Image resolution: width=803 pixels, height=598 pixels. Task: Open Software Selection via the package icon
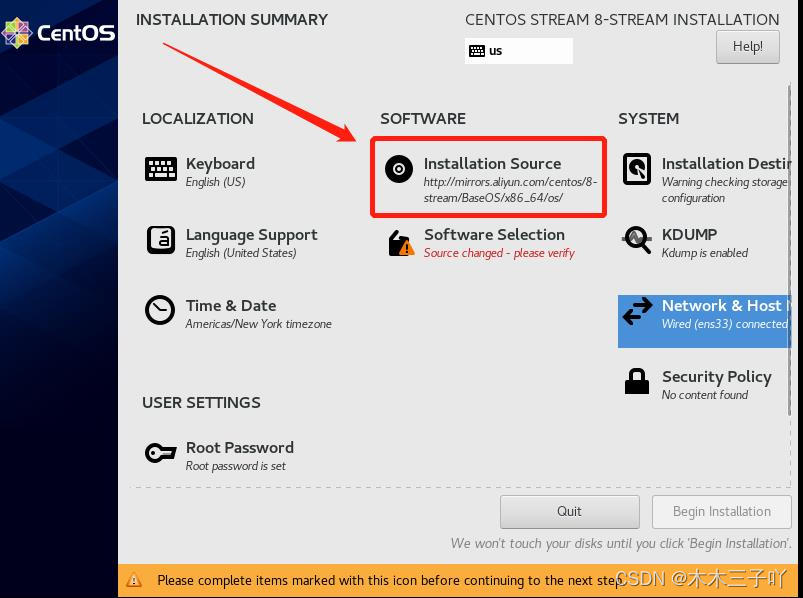tap(399, 241)
